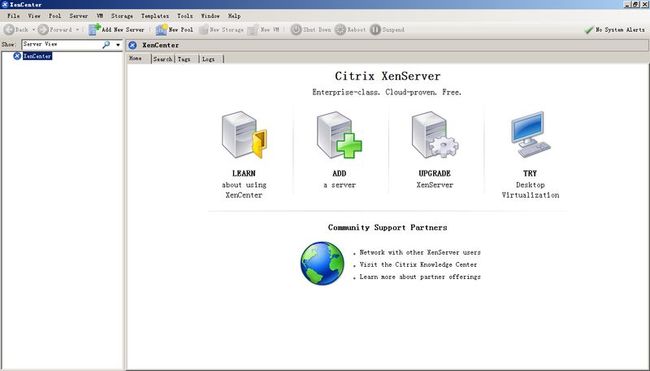650x371 pixels.
Task: Click 'Enterprise-class. Cloud-proven. Free.' tagline
Action: pos(387,92)
